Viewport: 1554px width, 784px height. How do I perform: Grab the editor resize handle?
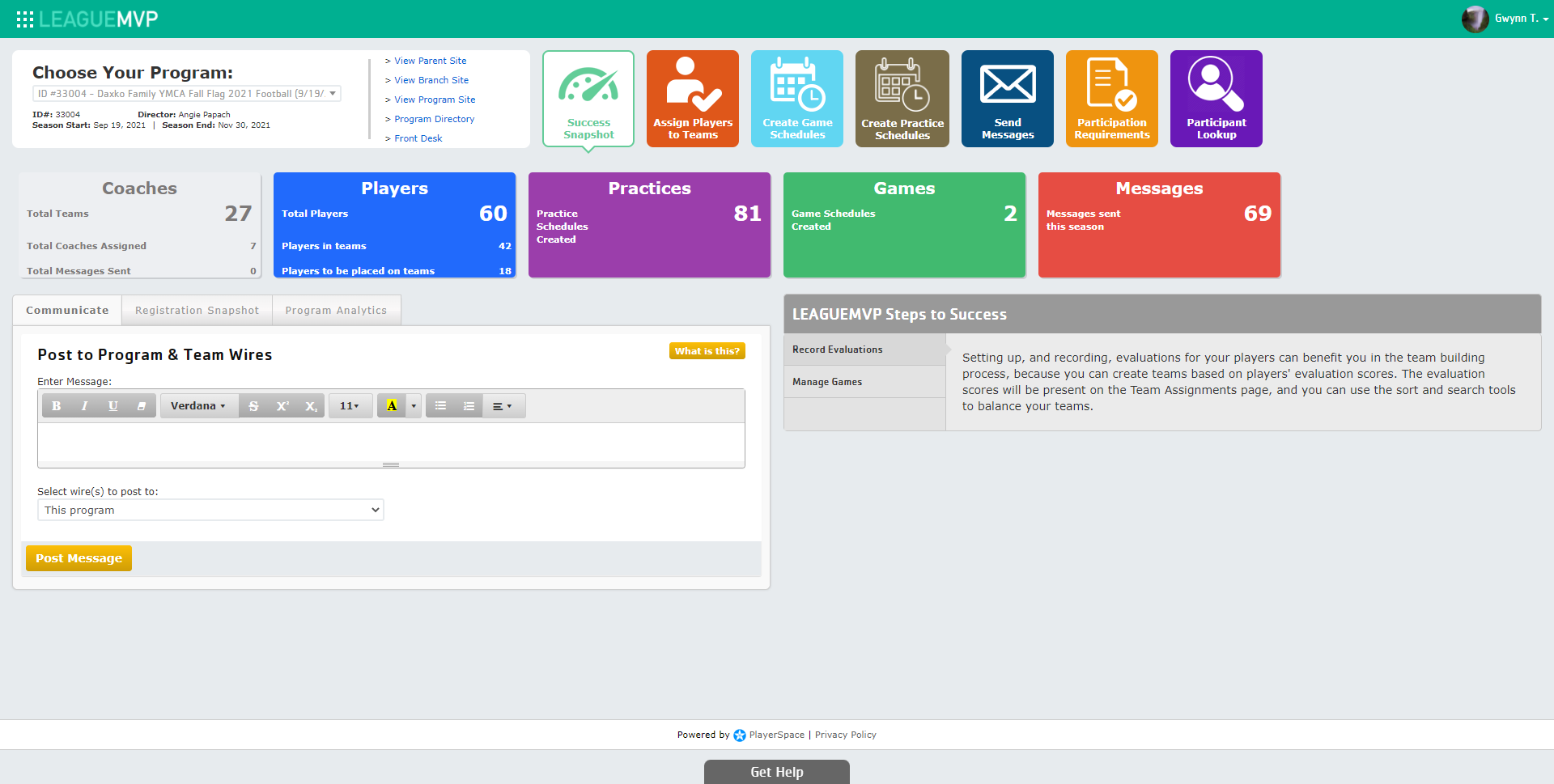pyautogui.click(x=391, y=464)
